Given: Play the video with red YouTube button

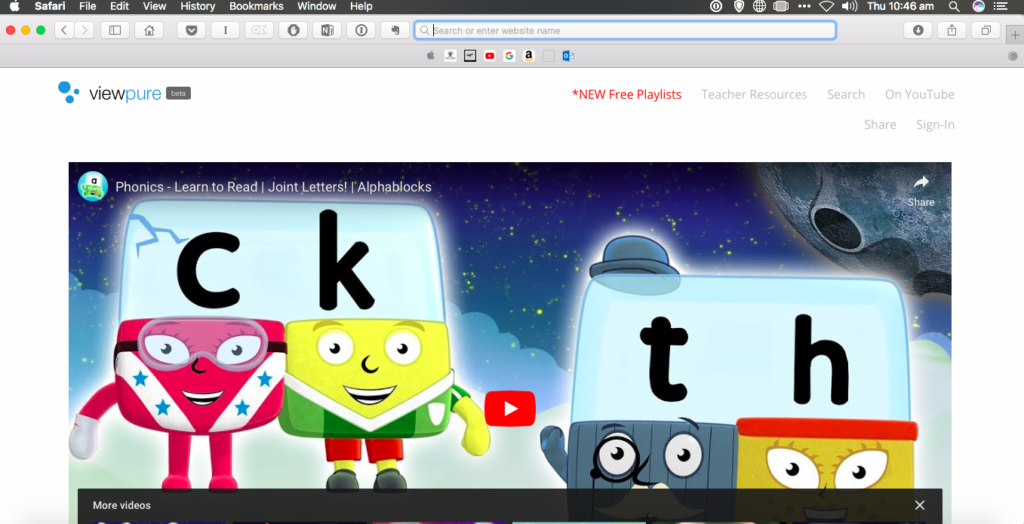Looking at the screenshot, I should tap(510, 408).
